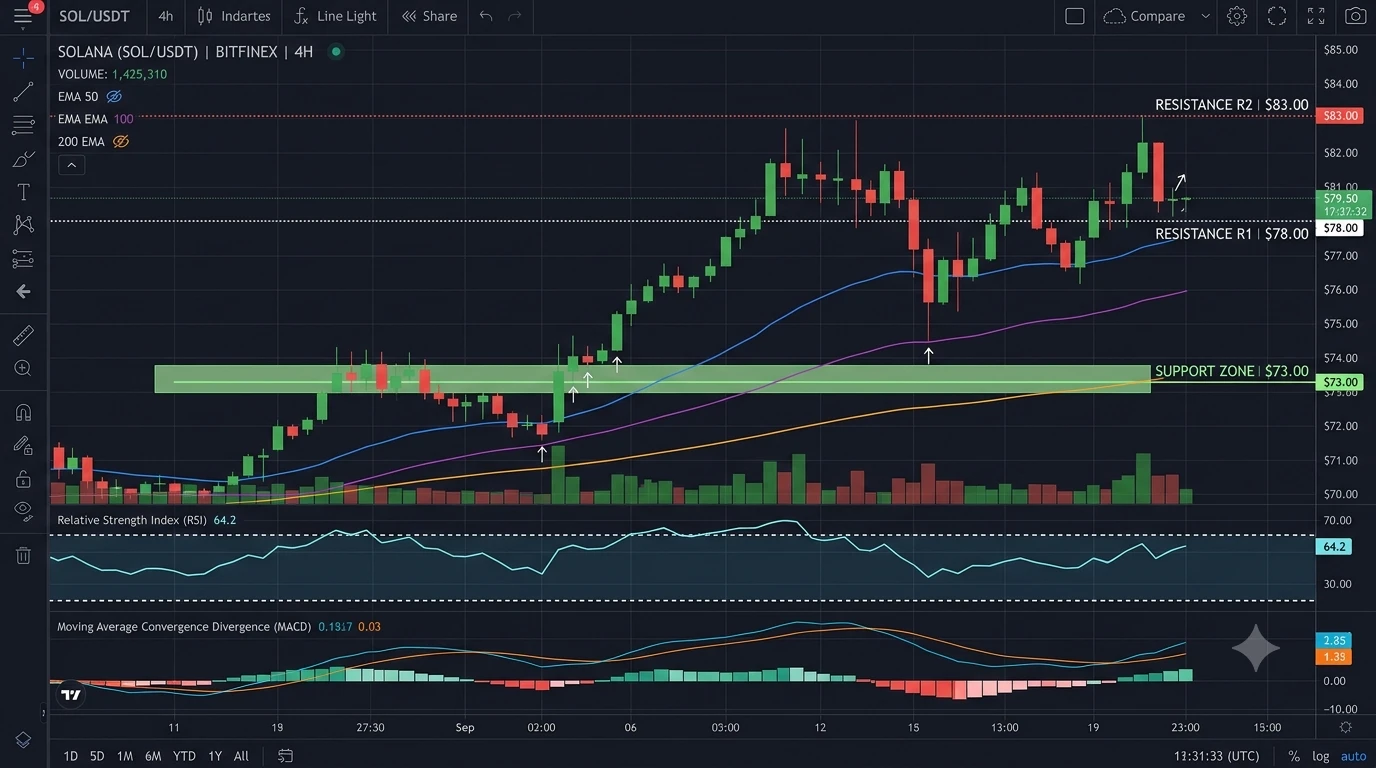
Task: Select the $83.00 red price label
Action: [x=1341, y=116]
